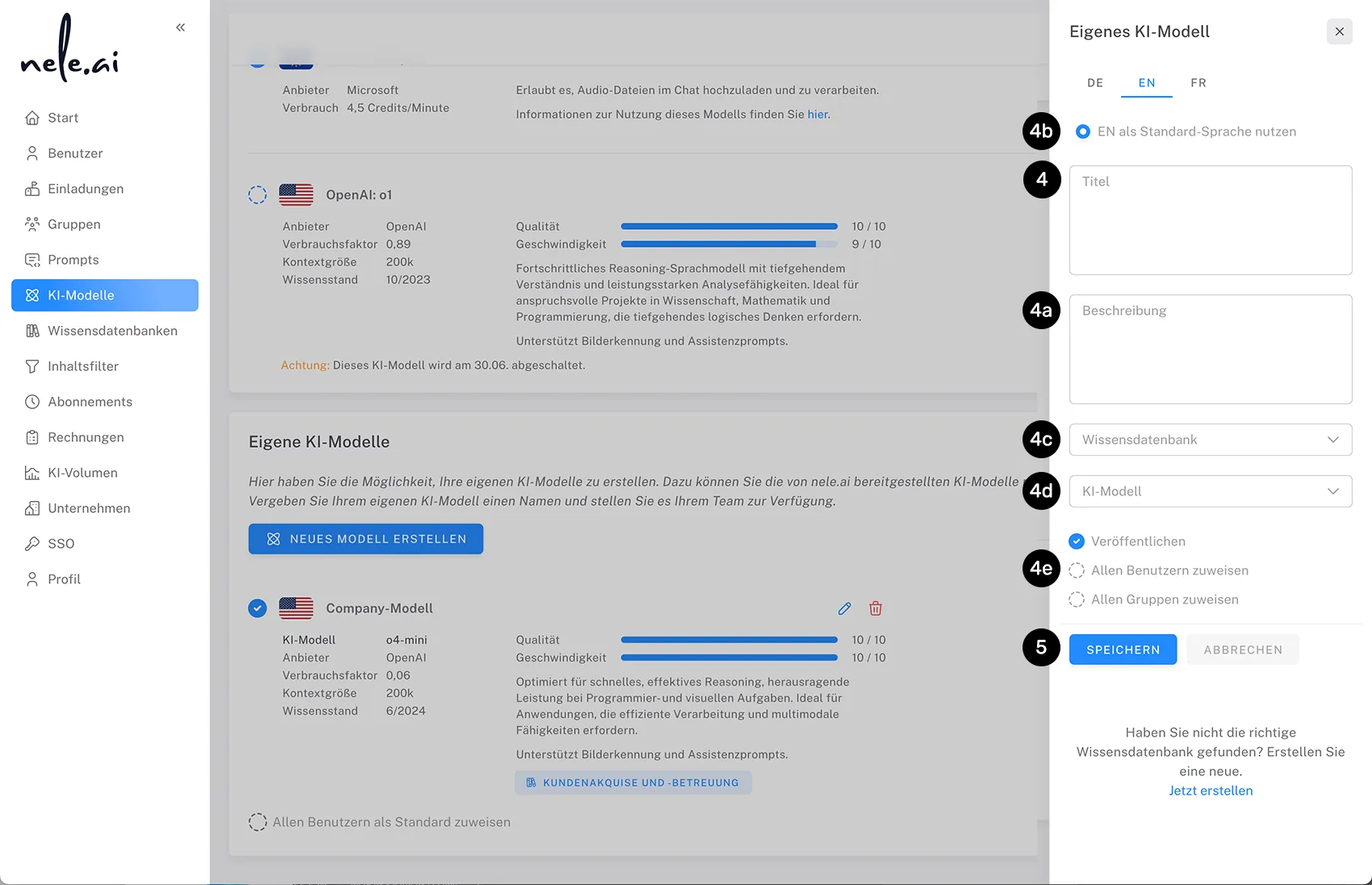Select EN als Standard-Sprache nutzen radio
This screenshot has height=885, width=1372.
(x=1083, y=131)
